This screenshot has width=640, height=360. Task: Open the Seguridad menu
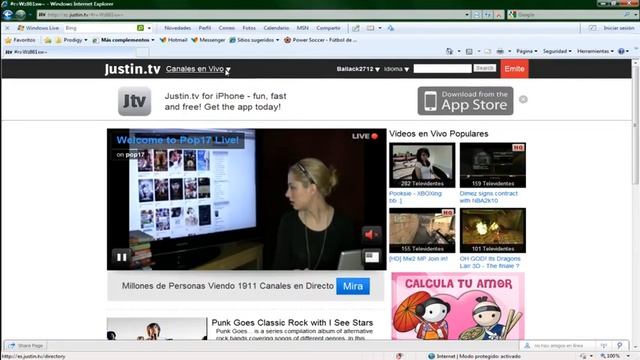click(x=557, y=51)
